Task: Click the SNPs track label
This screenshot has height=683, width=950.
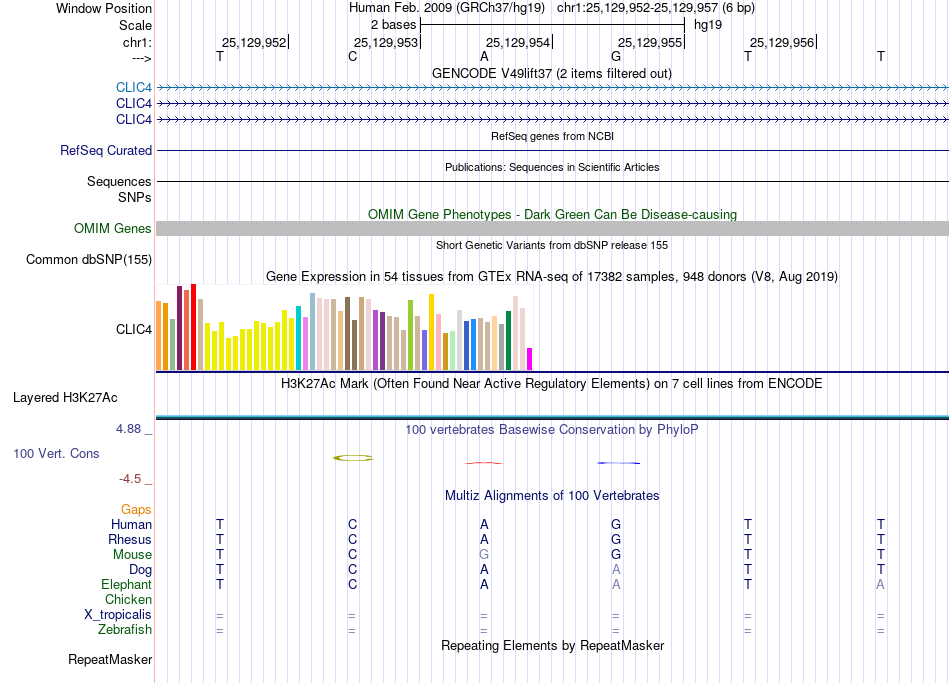Action: (135, 197)
